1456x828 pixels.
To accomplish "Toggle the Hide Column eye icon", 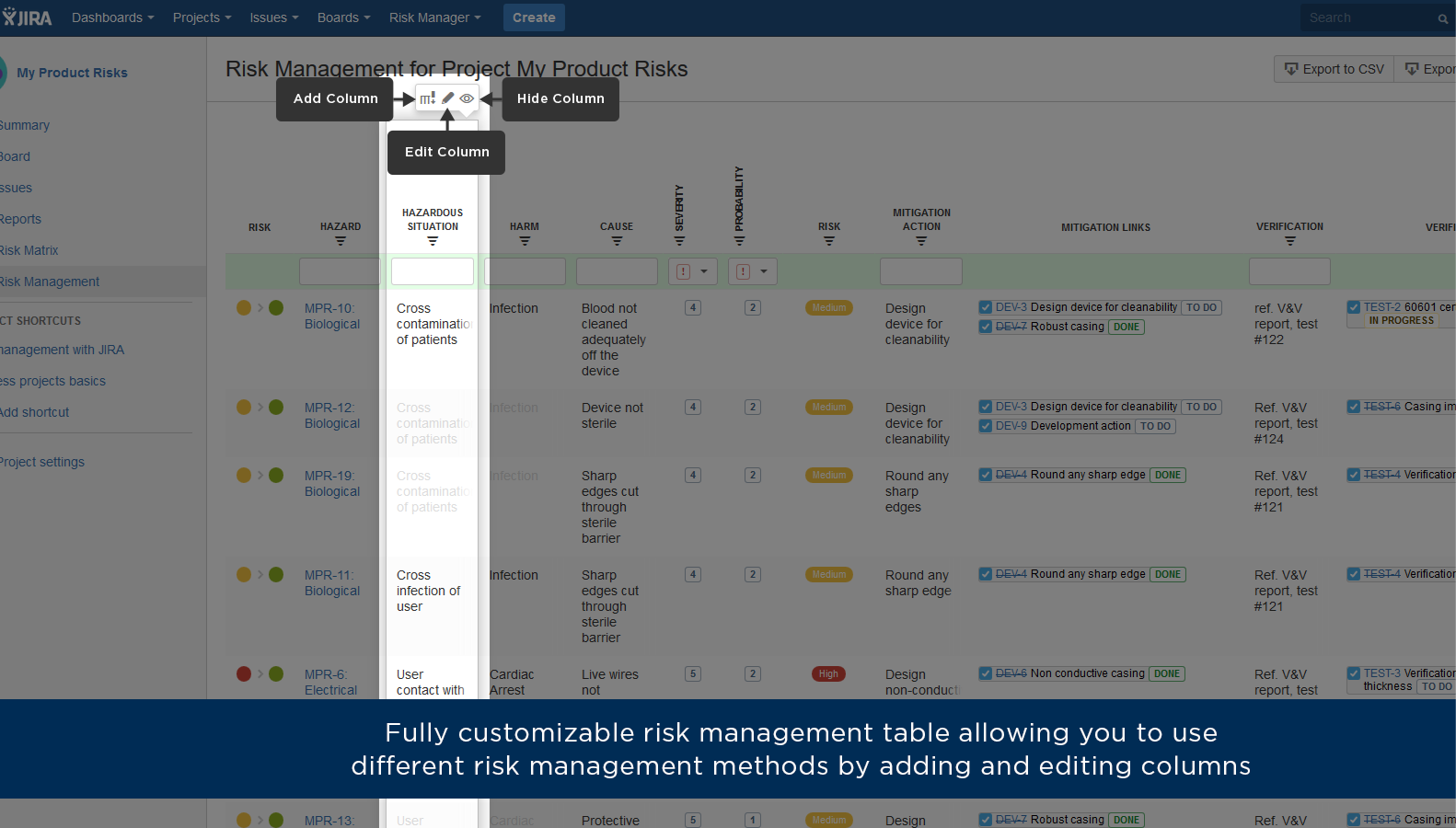I will (468, 98).
